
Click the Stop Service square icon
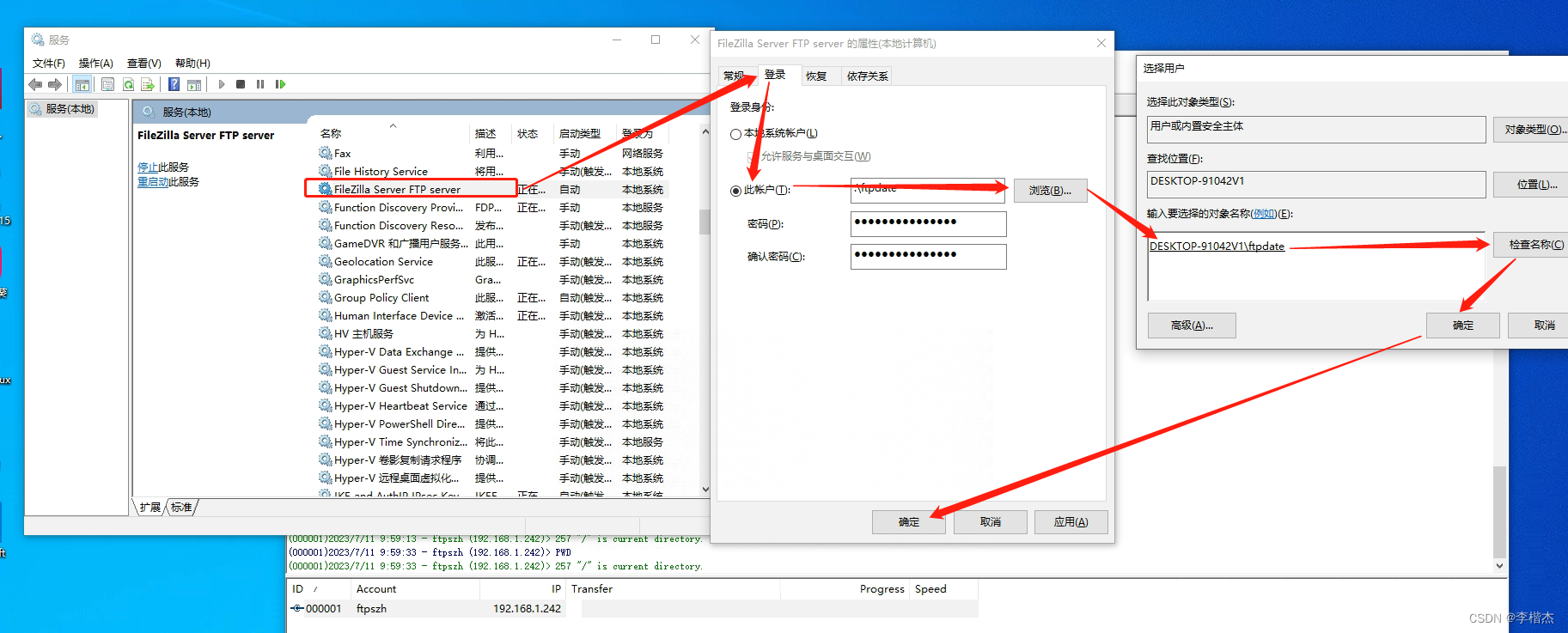pos(241,84)
